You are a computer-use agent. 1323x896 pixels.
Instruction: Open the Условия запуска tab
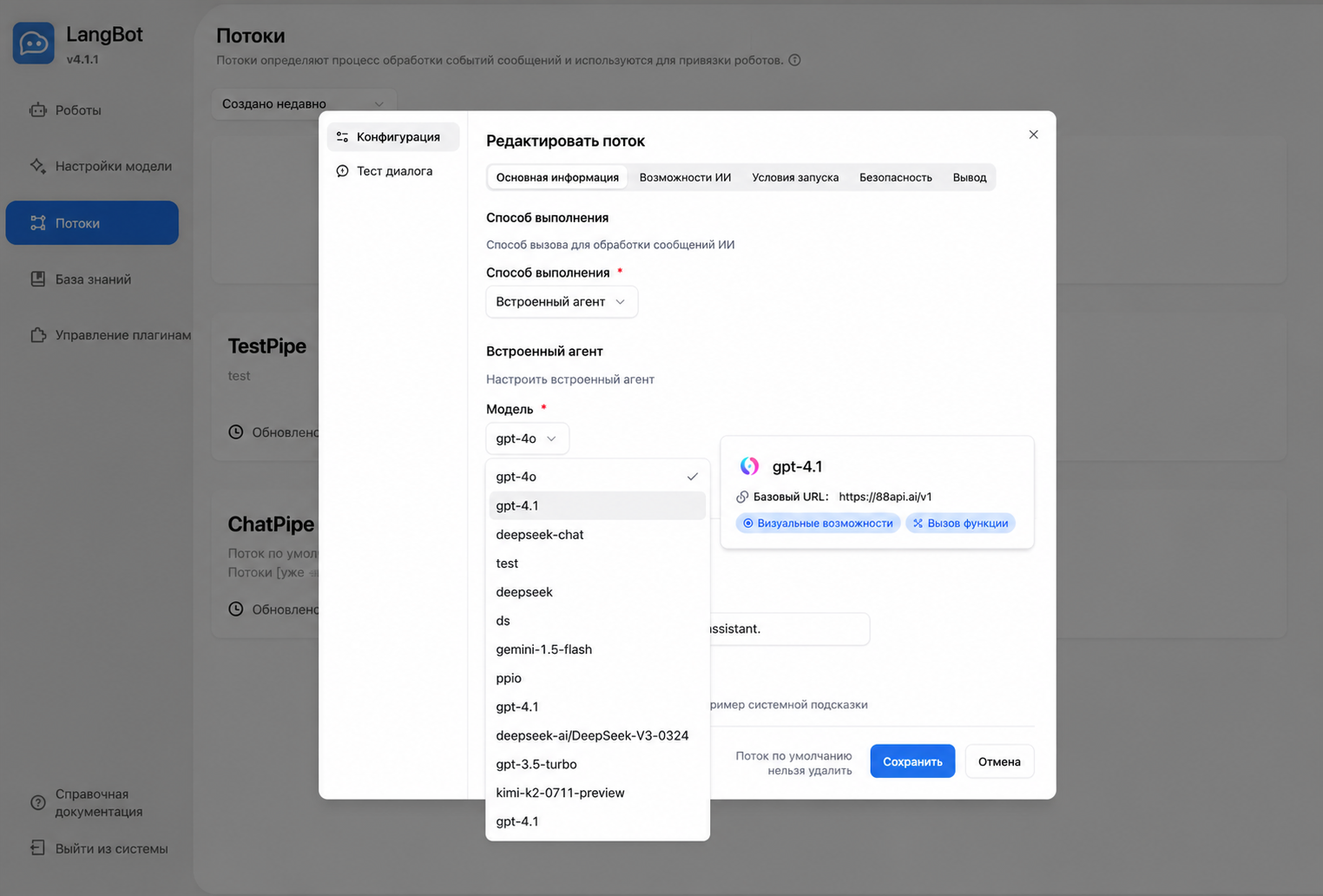pyautogui.click(x=795, y=177)
